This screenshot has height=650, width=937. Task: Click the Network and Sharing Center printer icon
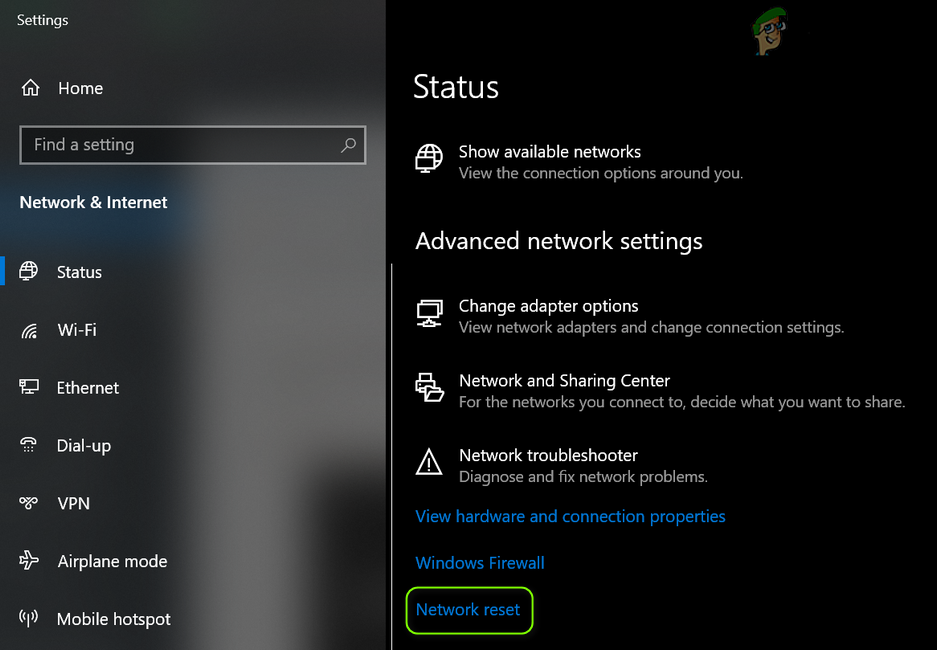pos(429,387)
